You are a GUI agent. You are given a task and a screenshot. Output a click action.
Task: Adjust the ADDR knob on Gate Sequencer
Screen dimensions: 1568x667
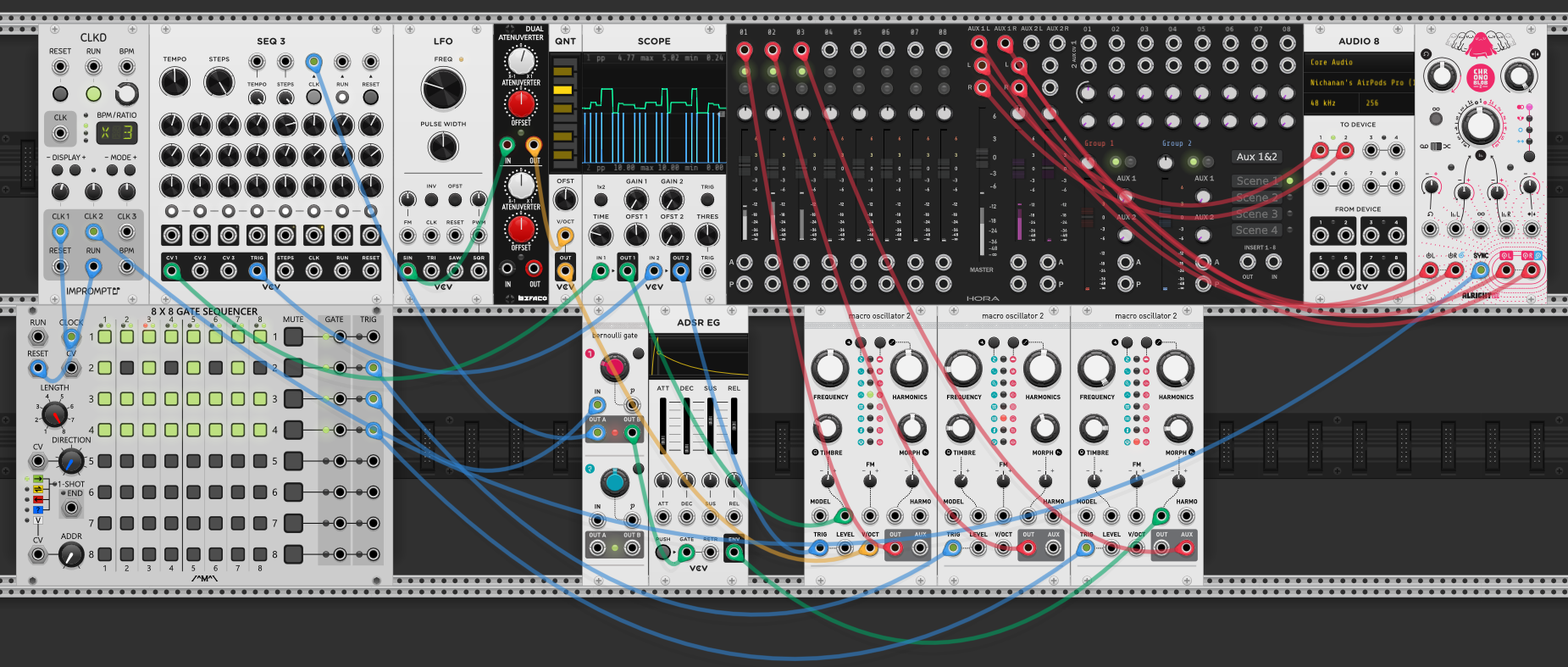71,555
